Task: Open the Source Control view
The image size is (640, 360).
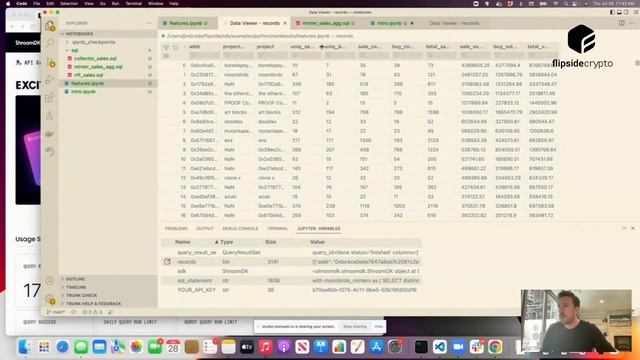Action: click(50, 62)
